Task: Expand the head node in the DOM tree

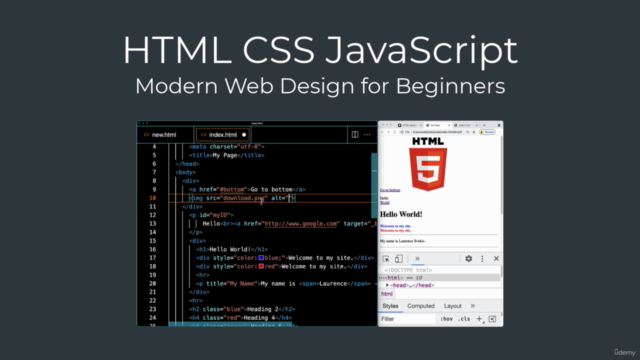Action: click(387, 285)
